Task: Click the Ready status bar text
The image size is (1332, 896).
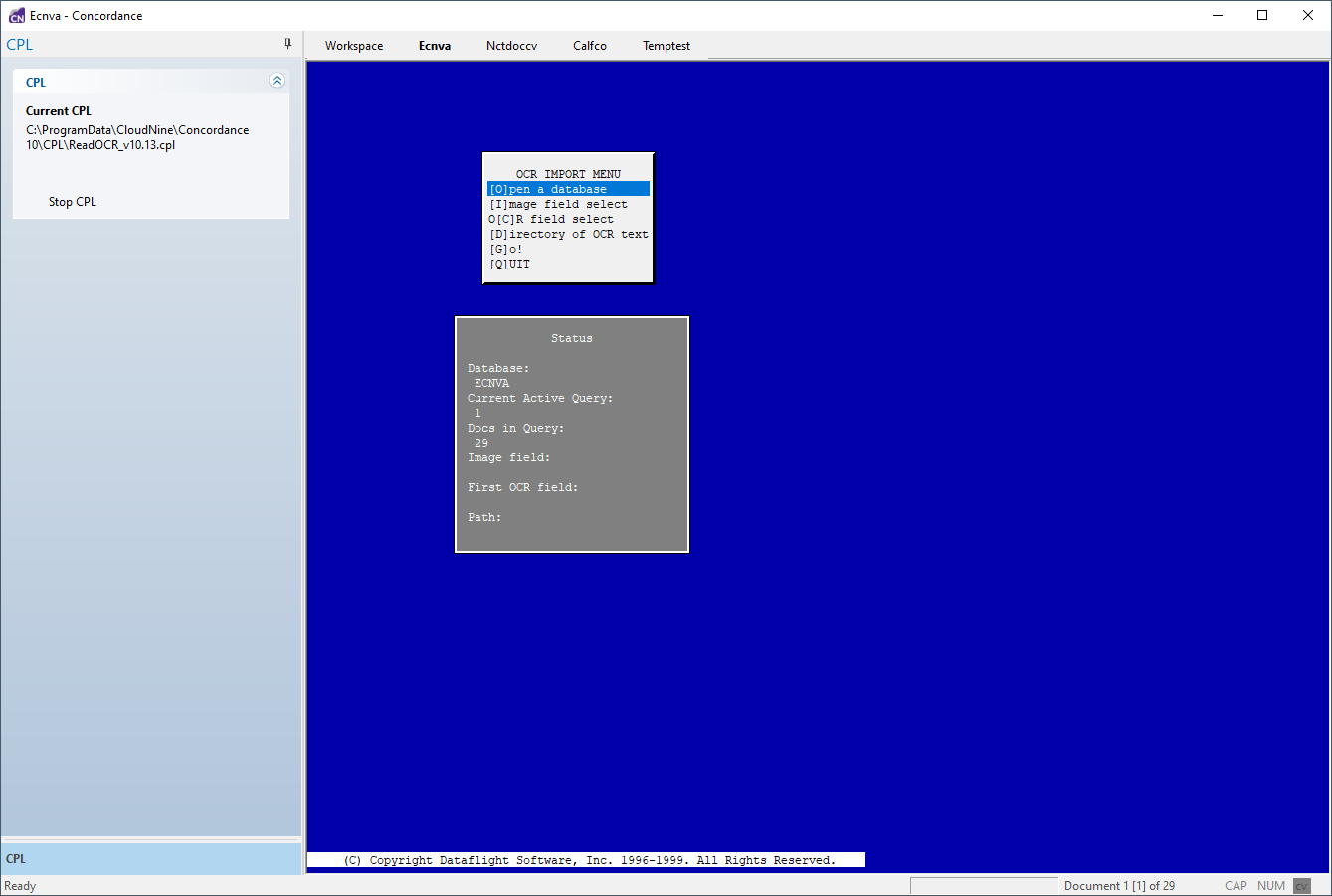Action: tap(20, 886)
